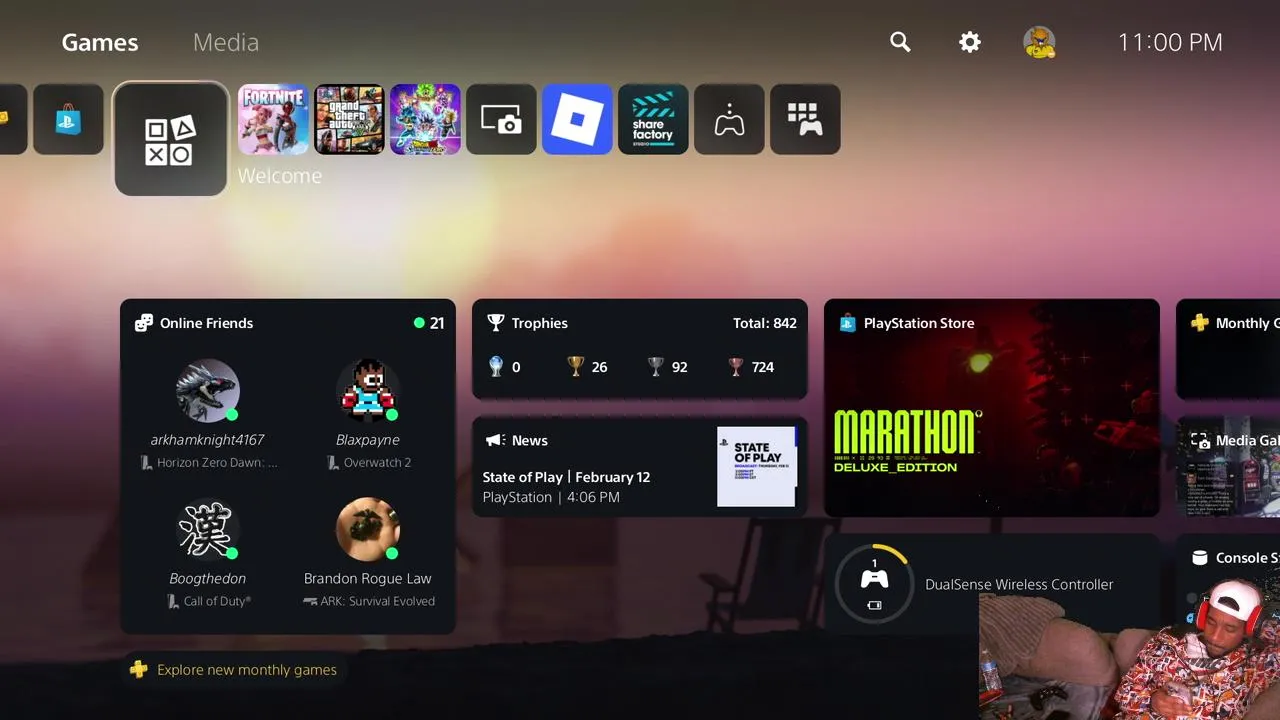Open DualSense Wireless Controller card
Image resolution: width=1280 pixels, height=720 pixels.
point(992,584)
